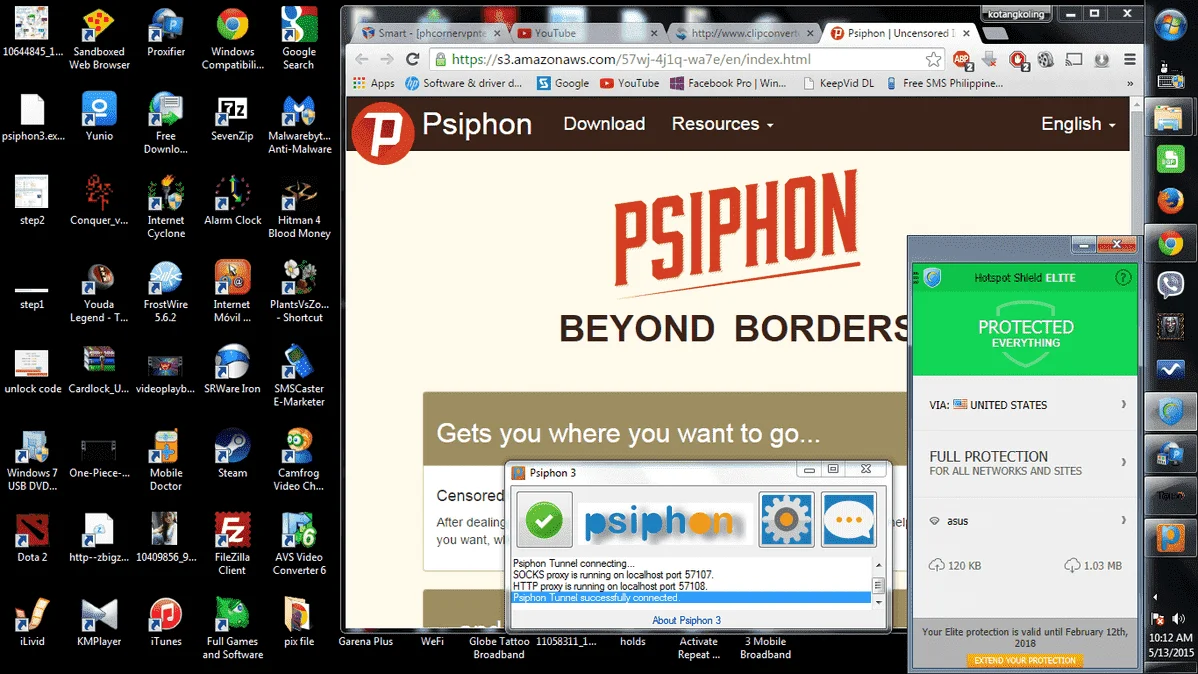Open the Free SMS Philippine bookmark
The height and width of the screenshot is (674, 1198).
point(944,83)
